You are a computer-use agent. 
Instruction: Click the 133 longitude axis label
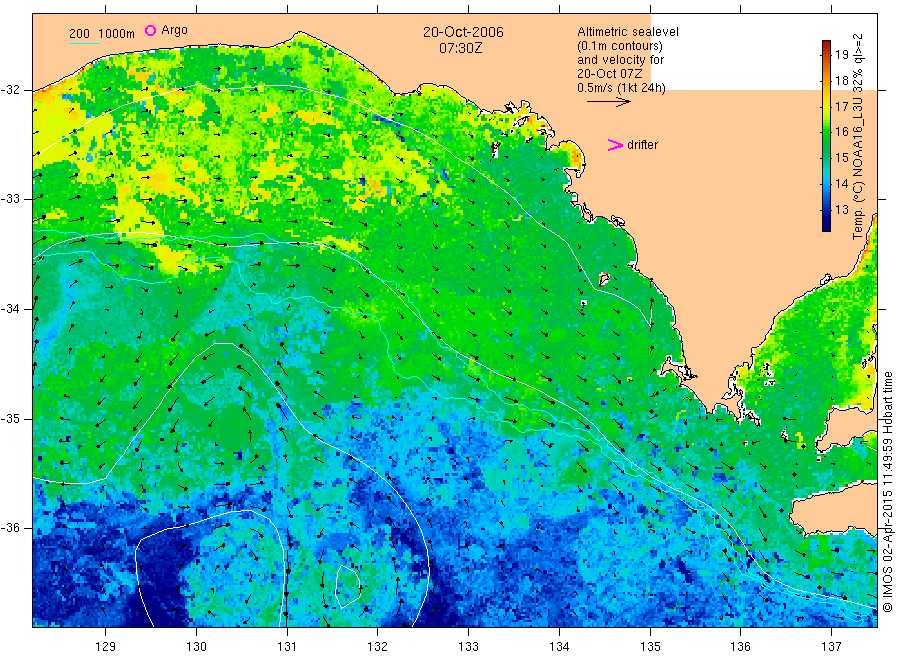[468, 647]
